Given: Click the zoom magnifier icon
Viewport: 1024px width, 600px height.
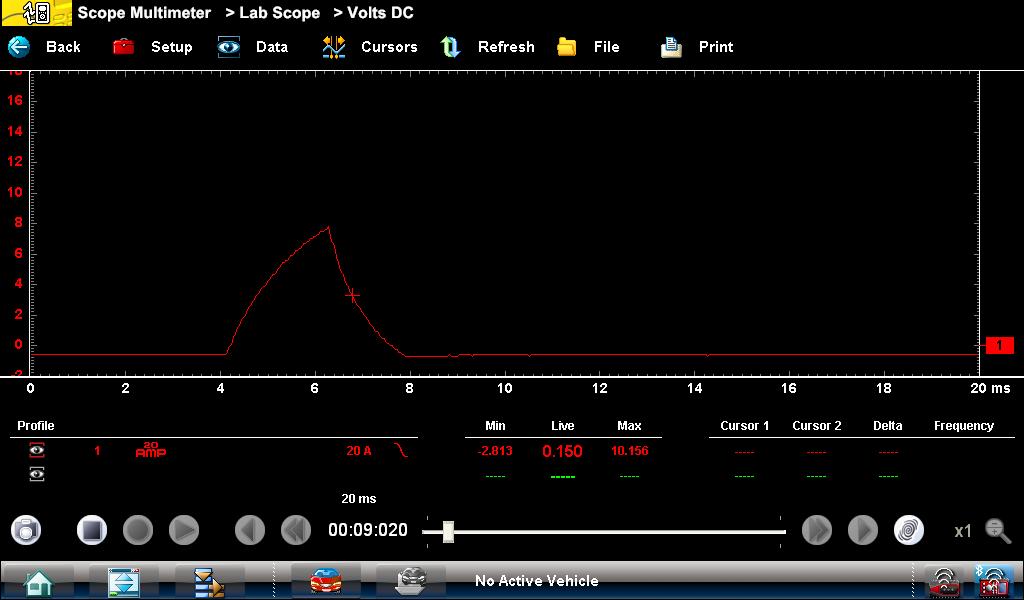Looking at the screenshot, I should [x=997, y=530].
